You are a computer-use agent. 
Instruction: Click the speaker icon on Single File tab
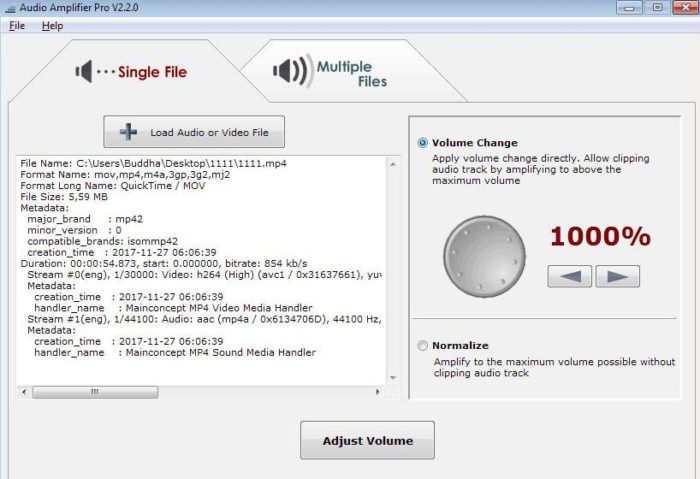pyautogui.click(x=85, y=72)
